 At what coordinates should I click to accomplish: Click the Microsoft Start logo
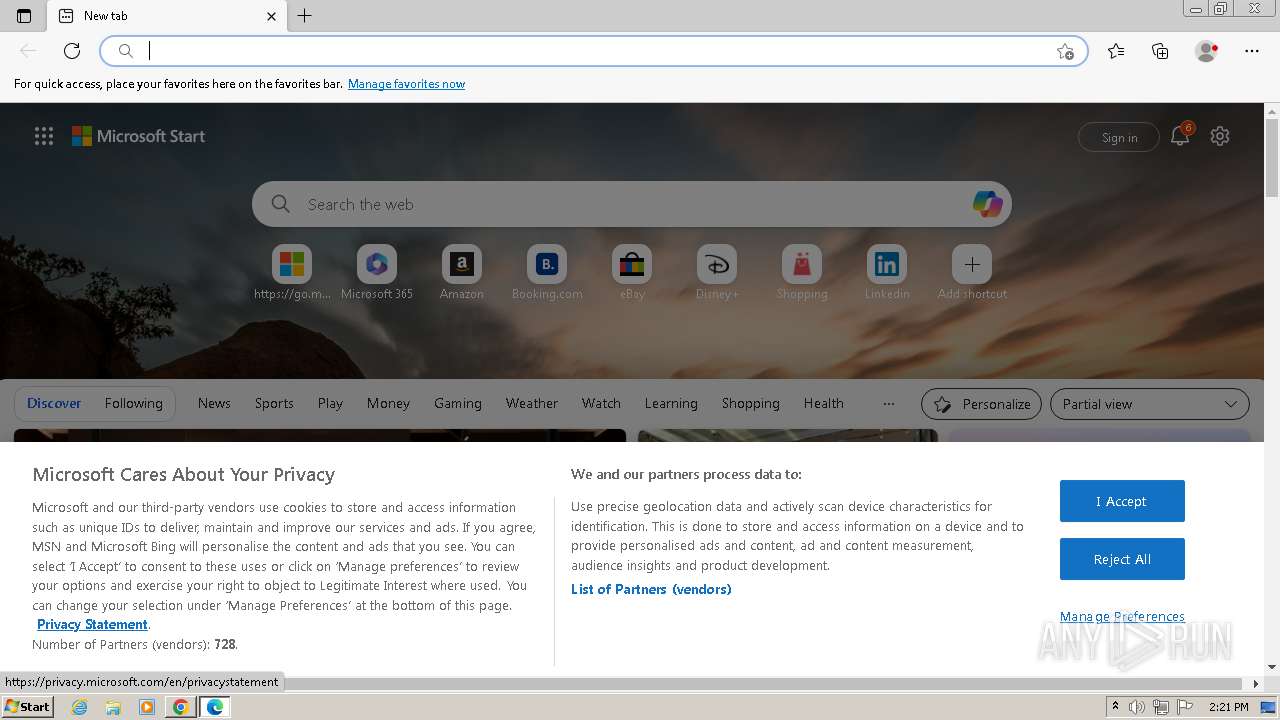click(x=138, y=136)
